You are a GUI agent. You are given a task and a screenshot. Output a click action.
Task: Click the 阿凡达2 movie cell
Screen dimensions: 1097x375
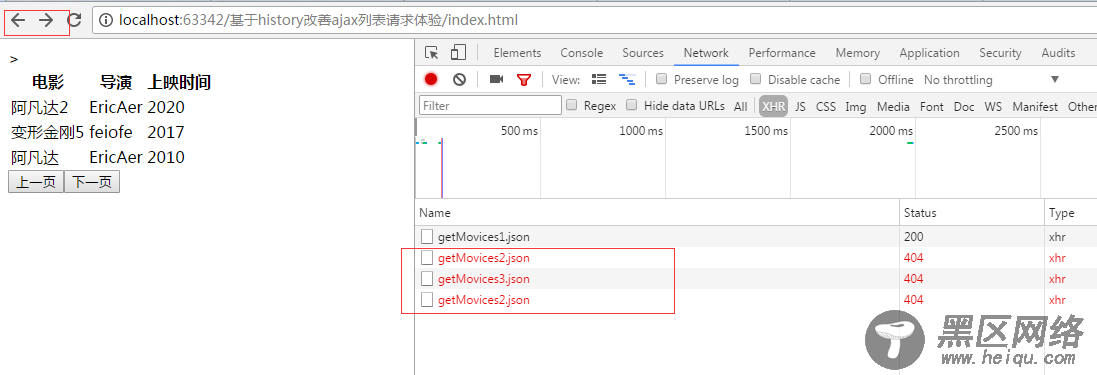click(x=40, y=108)
